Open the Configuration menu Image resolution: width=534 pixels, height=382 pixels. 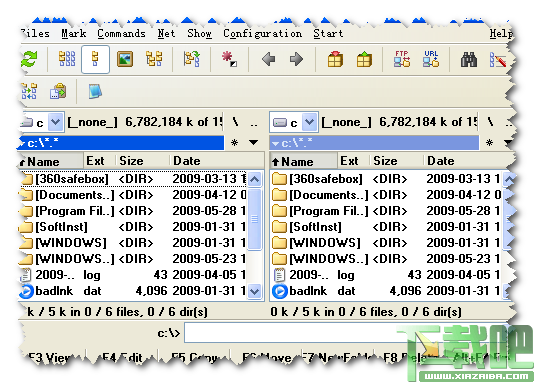click(x=262, y=33)
